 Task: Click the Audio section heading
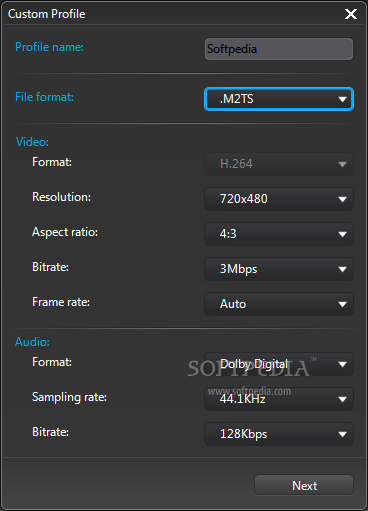(32, 342)
